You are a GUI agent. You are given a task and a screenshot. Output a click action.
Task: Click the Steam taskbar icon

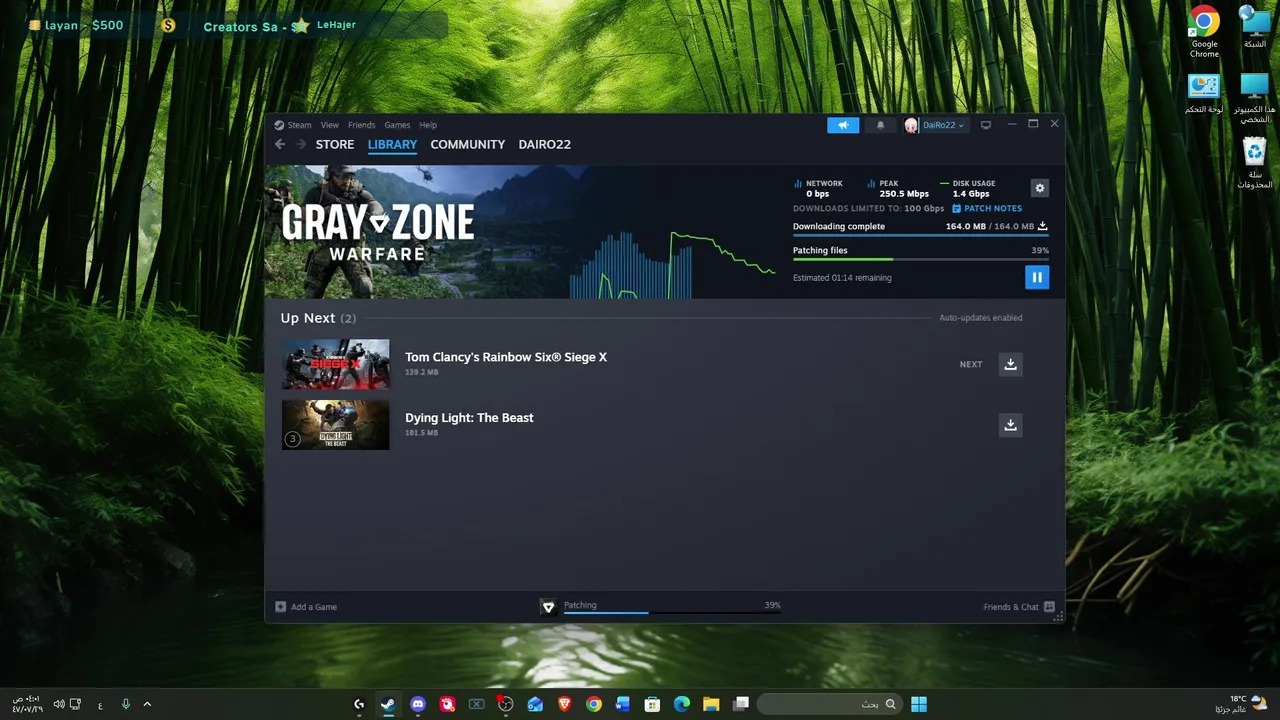click(388, 704)
